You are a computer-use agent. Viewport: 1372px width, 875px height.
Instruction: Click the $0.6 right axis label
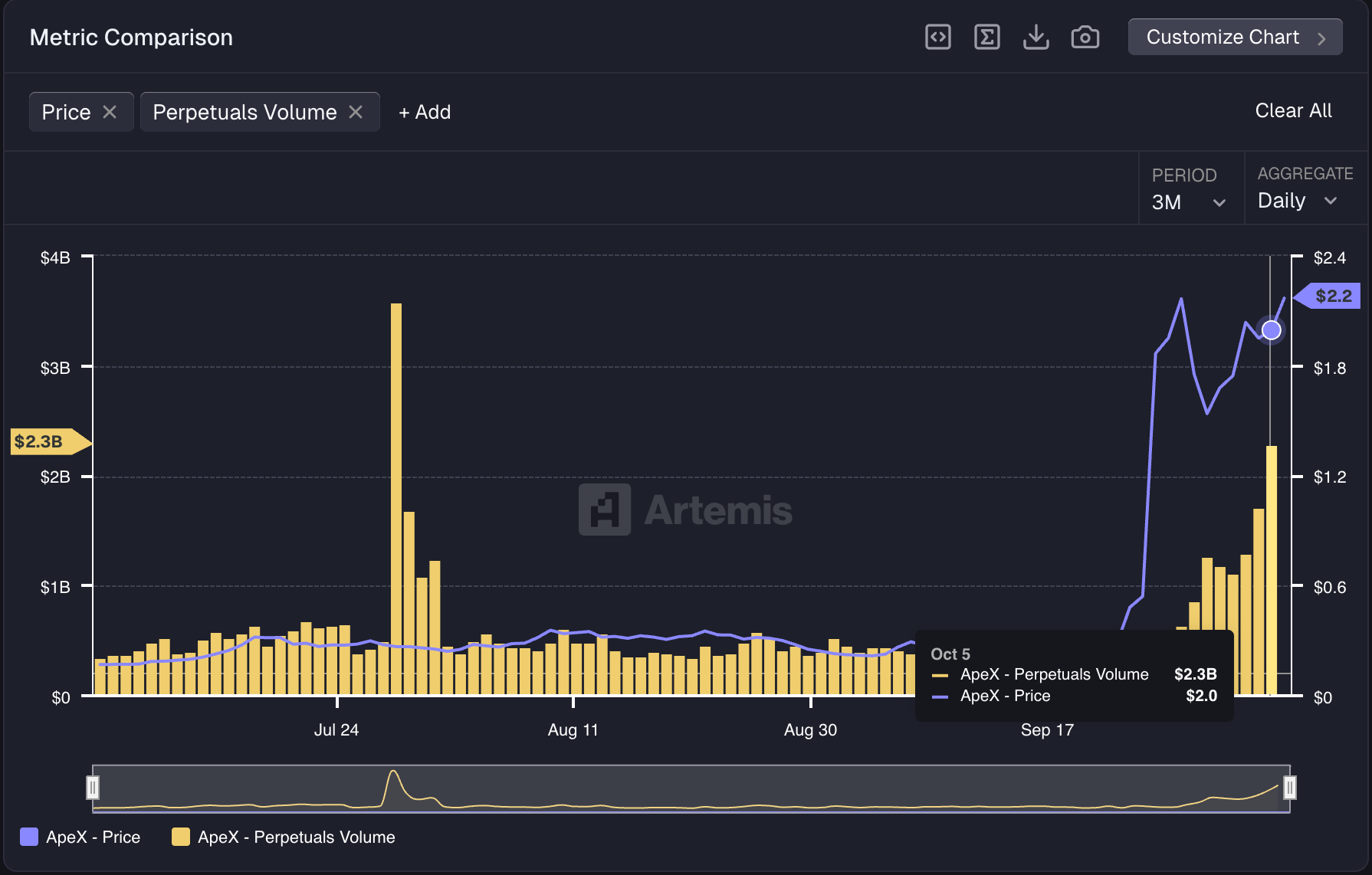tap(1330, 587)
